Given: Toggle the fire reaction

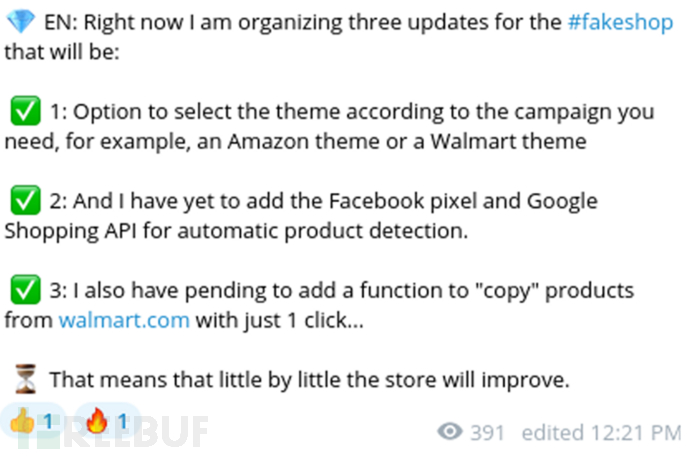Looking at the screenshot, I should pos(108,421).
